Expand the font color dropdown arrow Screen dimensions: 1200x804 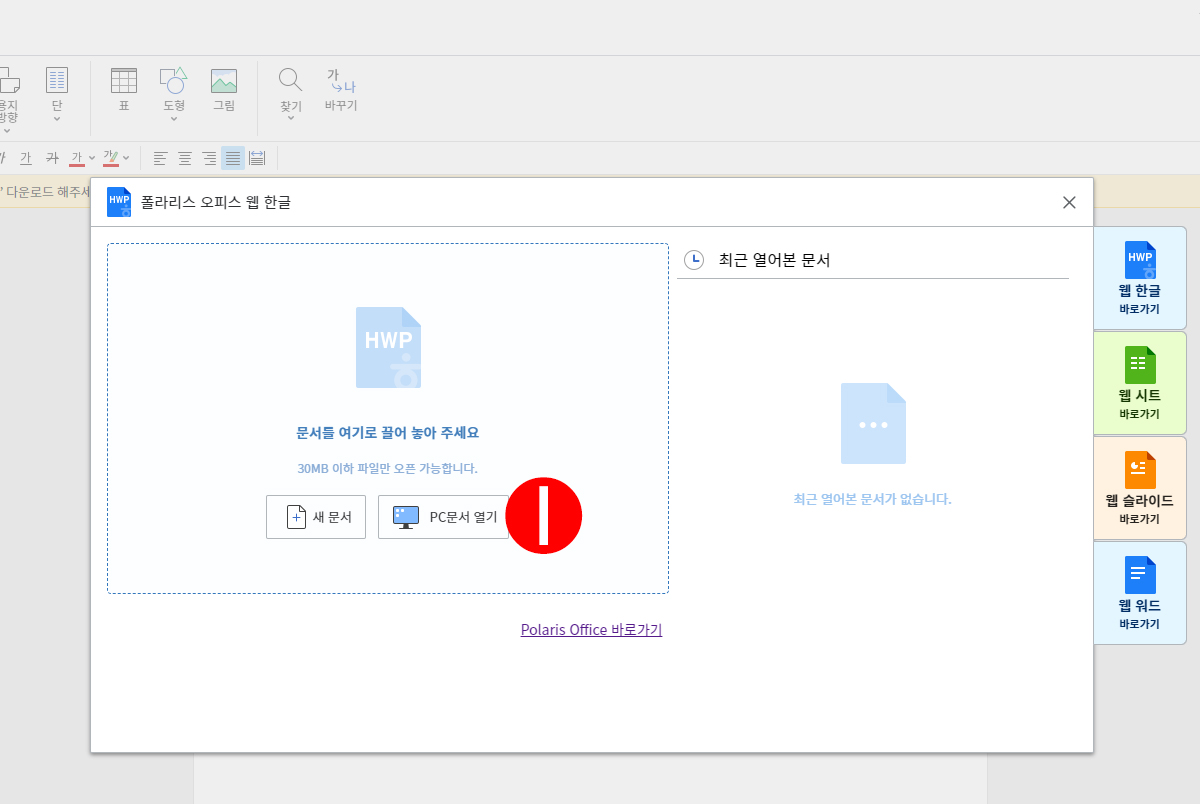coord(92,158)
